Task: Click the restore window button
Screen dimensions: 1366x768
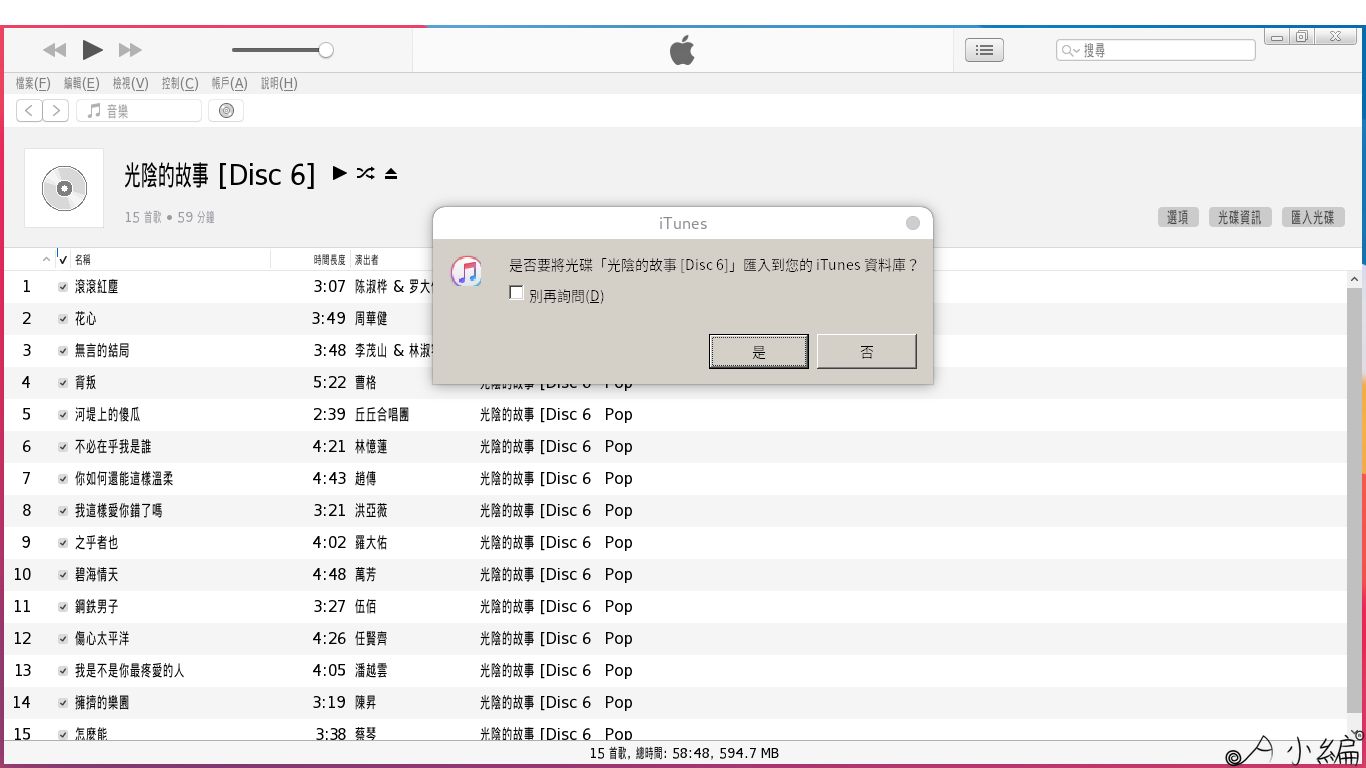Action: (x=1301, y=37)
